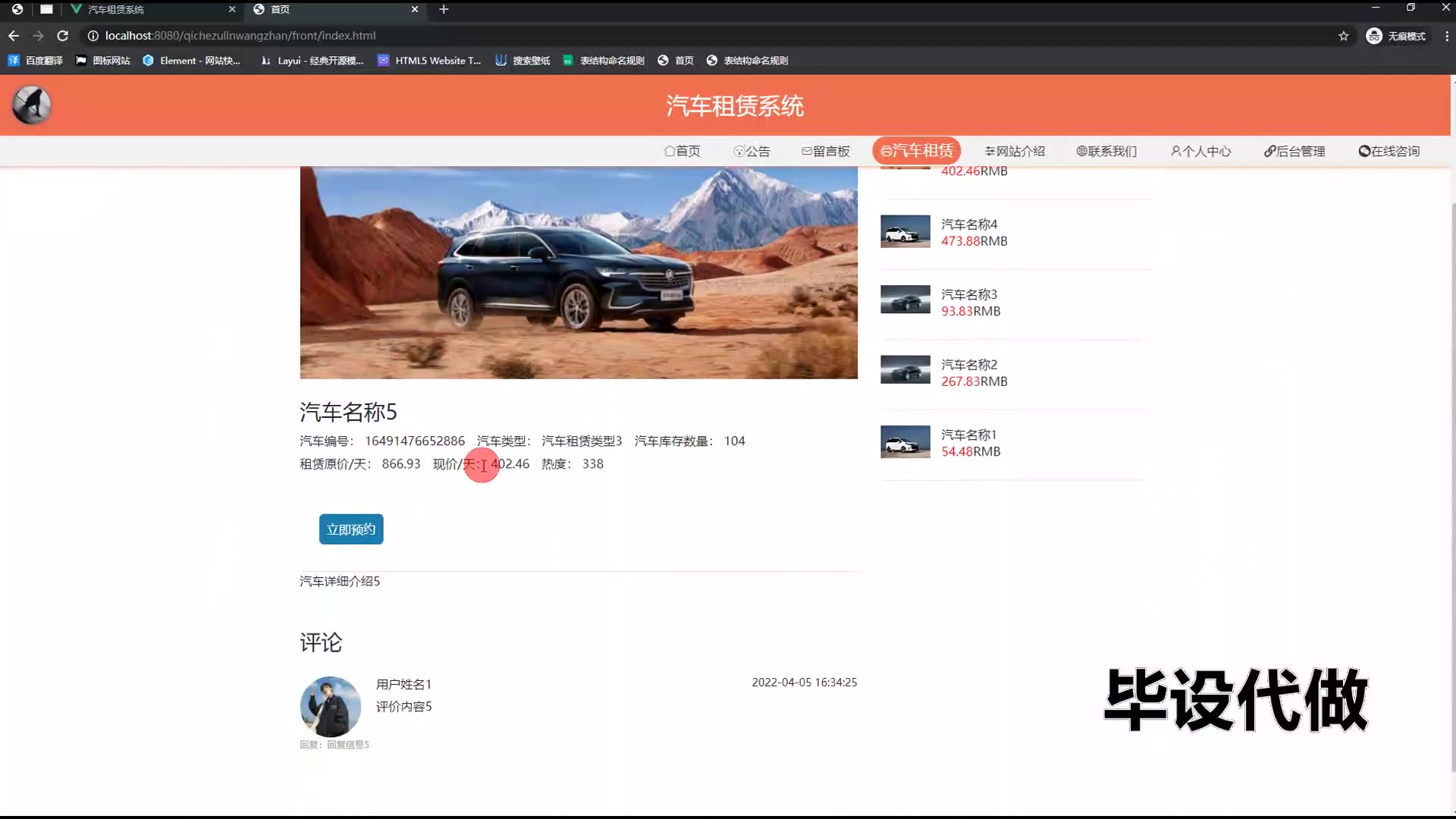1456x819 pixels.
Task: Close the 首页 browser tab
Action: coord(415,9)
